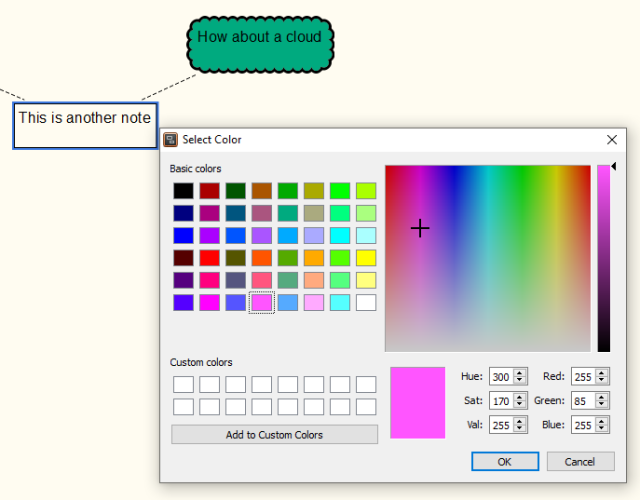
Task: Select the 'How about a cloud' node
Action: coord(260,37)
